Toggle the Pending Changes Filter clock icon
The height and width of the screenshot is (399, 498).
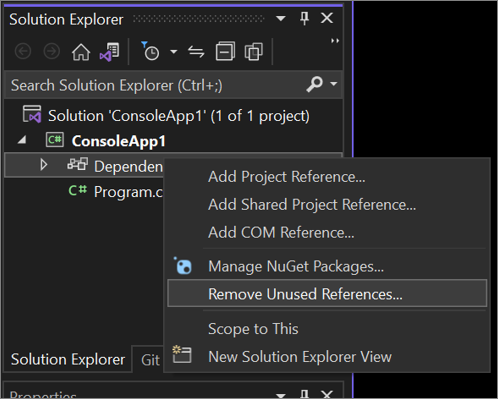[x=150, y=51]
